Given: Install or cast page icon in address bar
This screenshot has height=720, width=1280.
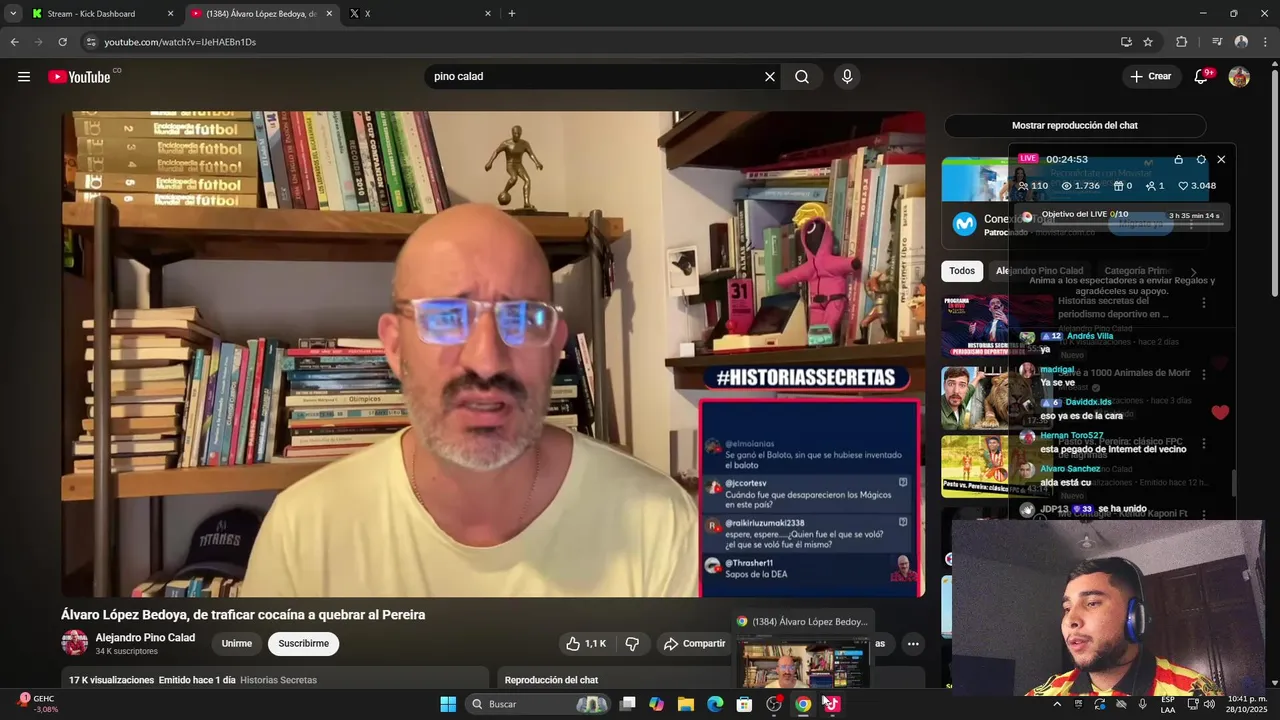Looking at the screenshot, I should pyautogui.click(x=1126, y=42).
